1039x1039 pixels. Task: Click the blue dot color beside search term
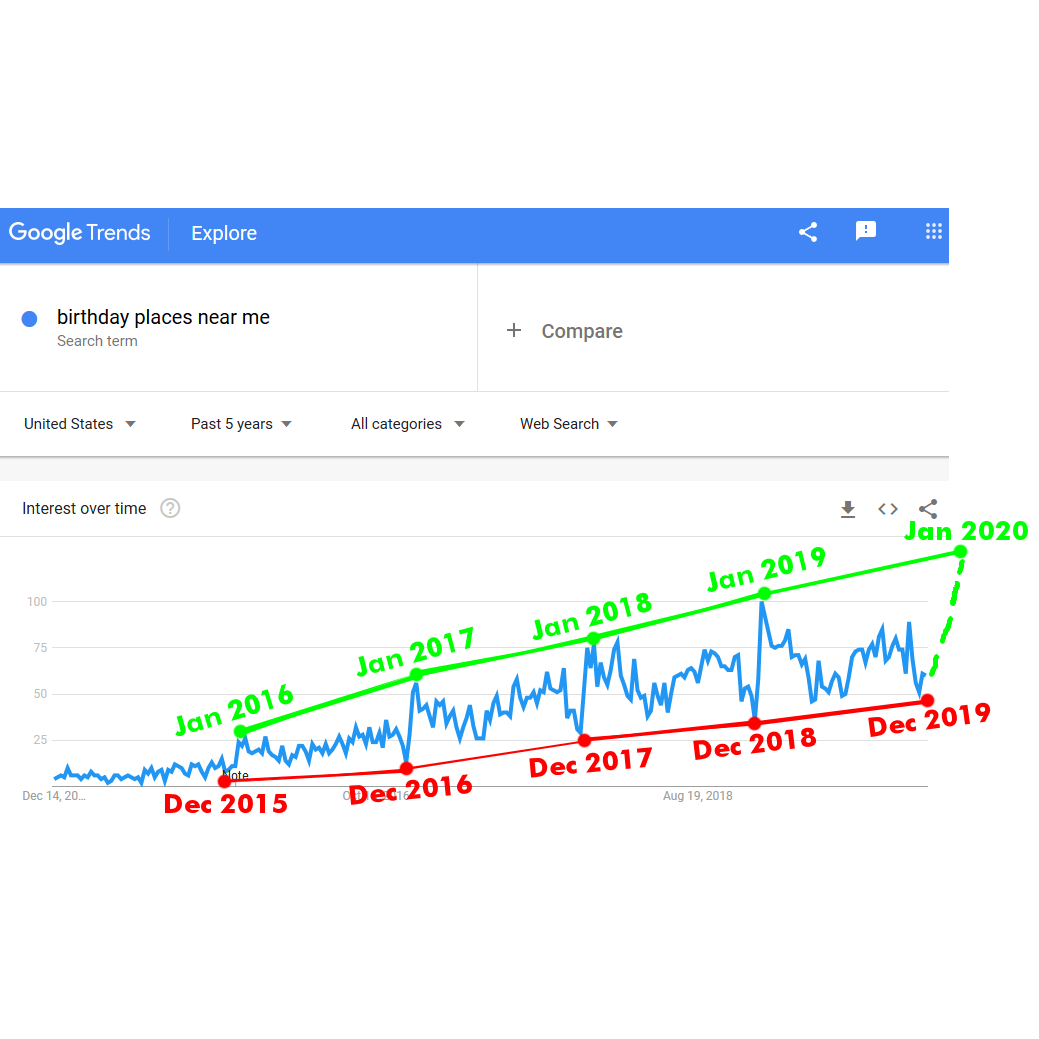(29, 319)
